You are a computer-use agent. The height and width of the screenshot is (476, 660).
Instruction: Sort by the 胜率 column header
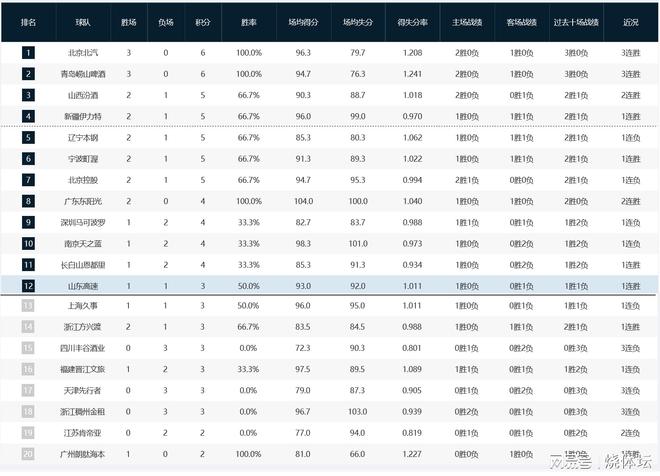(x=249, y=21)
